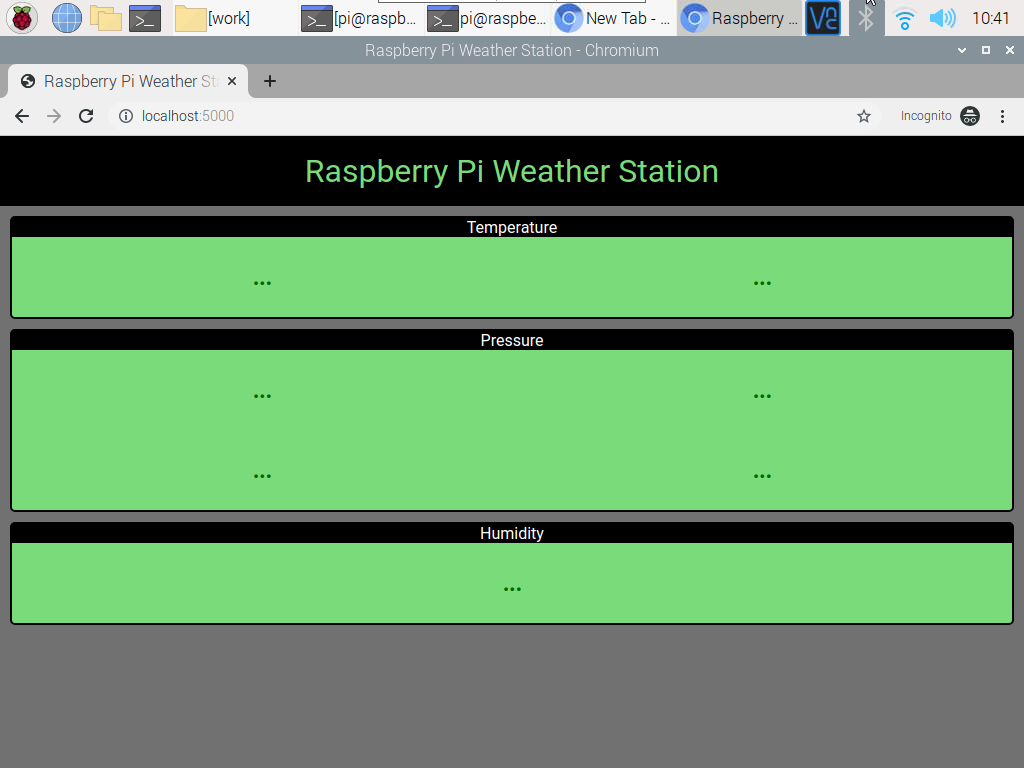Click the Incognito indicator
The height and width of the screenshot is (768, 1024).
coord(940,116)
